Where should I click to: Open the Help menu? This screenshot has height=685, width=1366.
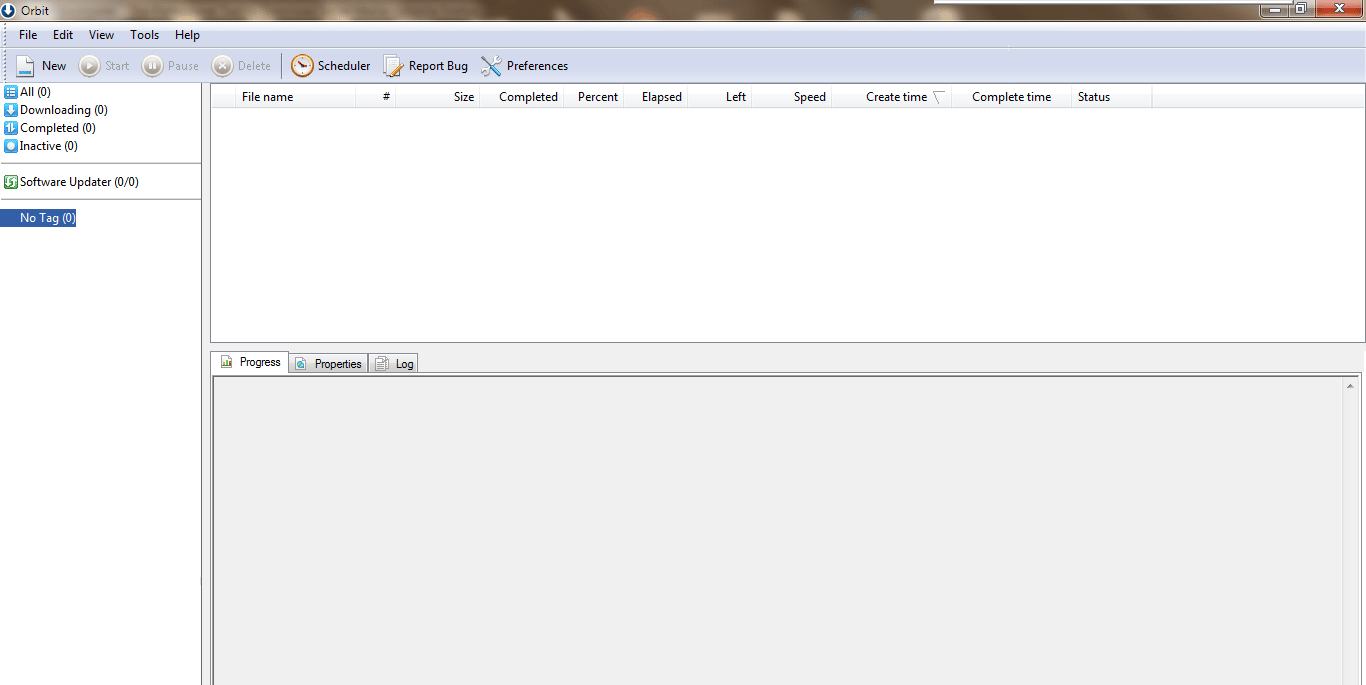(187, 35)
